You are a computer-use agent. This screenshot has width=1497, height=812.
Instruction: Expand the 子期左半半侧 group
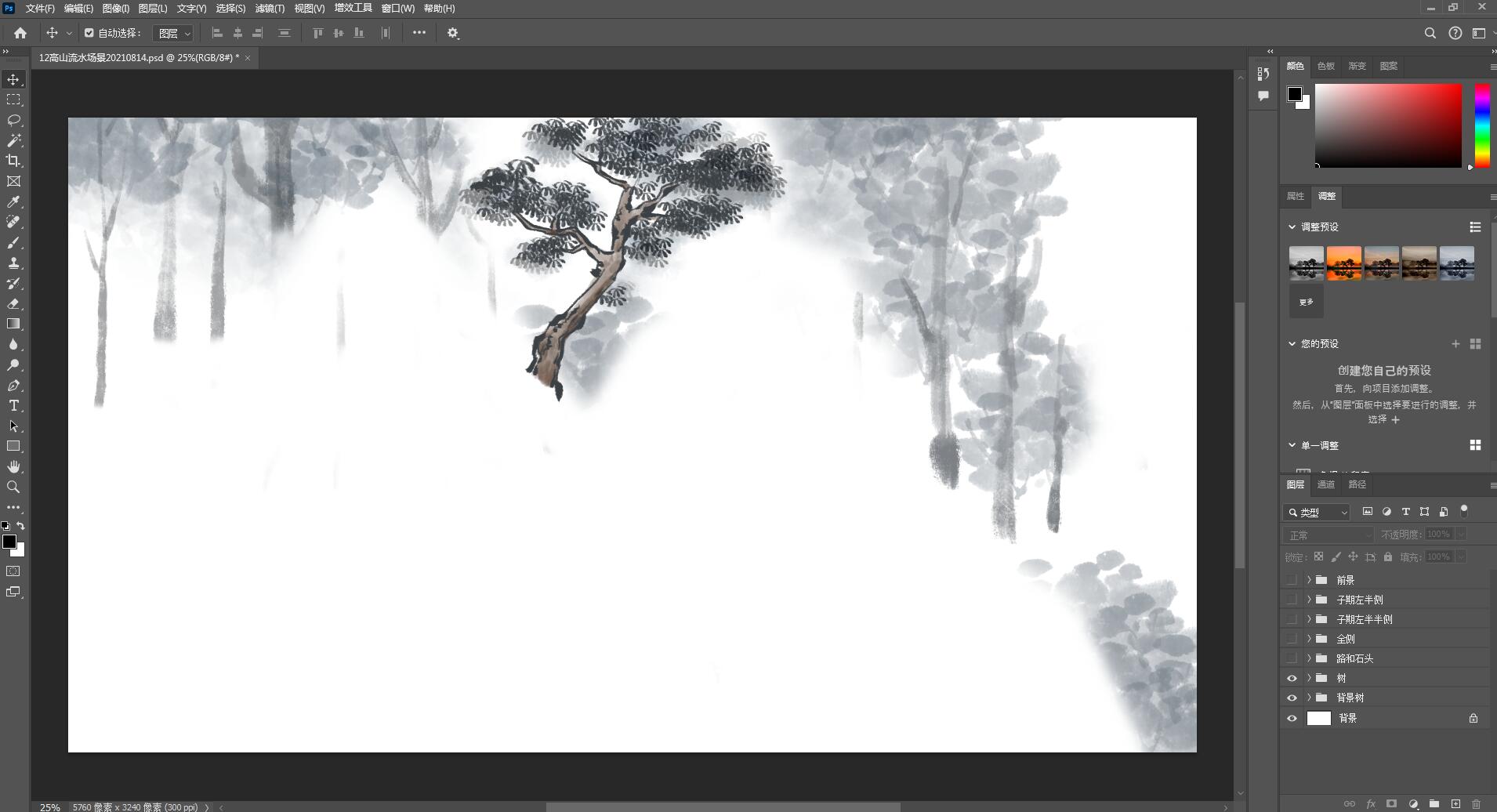click(1309, 619)
